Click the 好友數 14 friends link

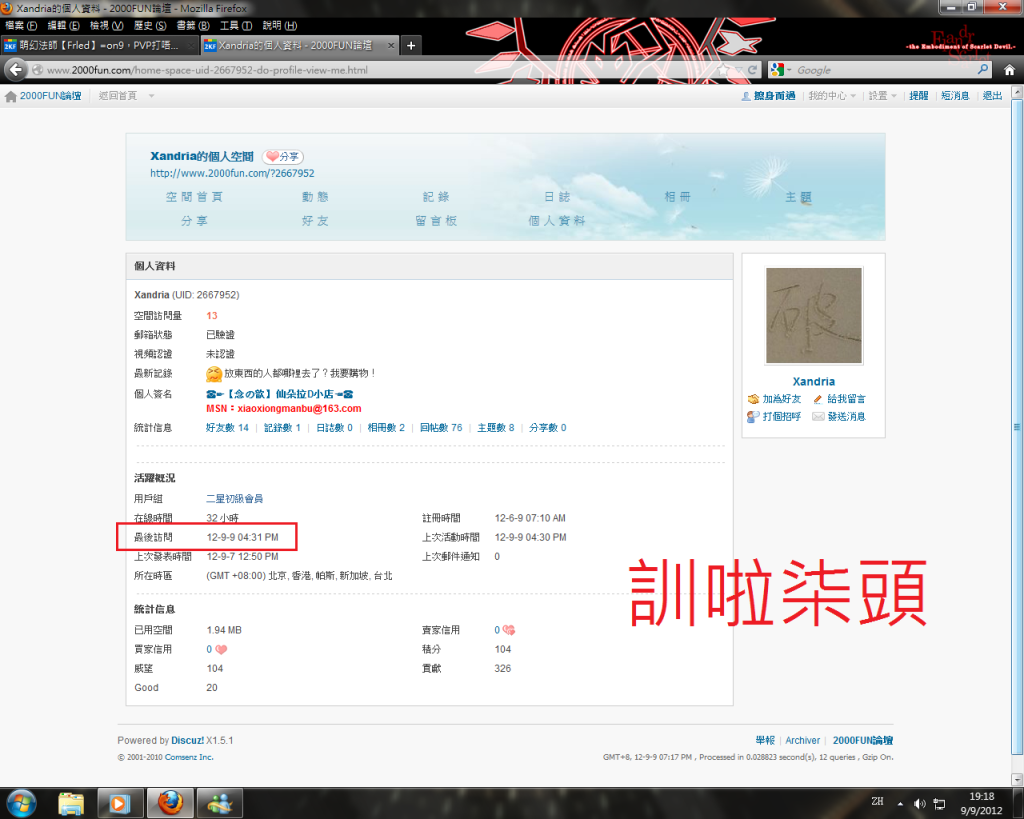pyautogui.click(x=227, y=428)
